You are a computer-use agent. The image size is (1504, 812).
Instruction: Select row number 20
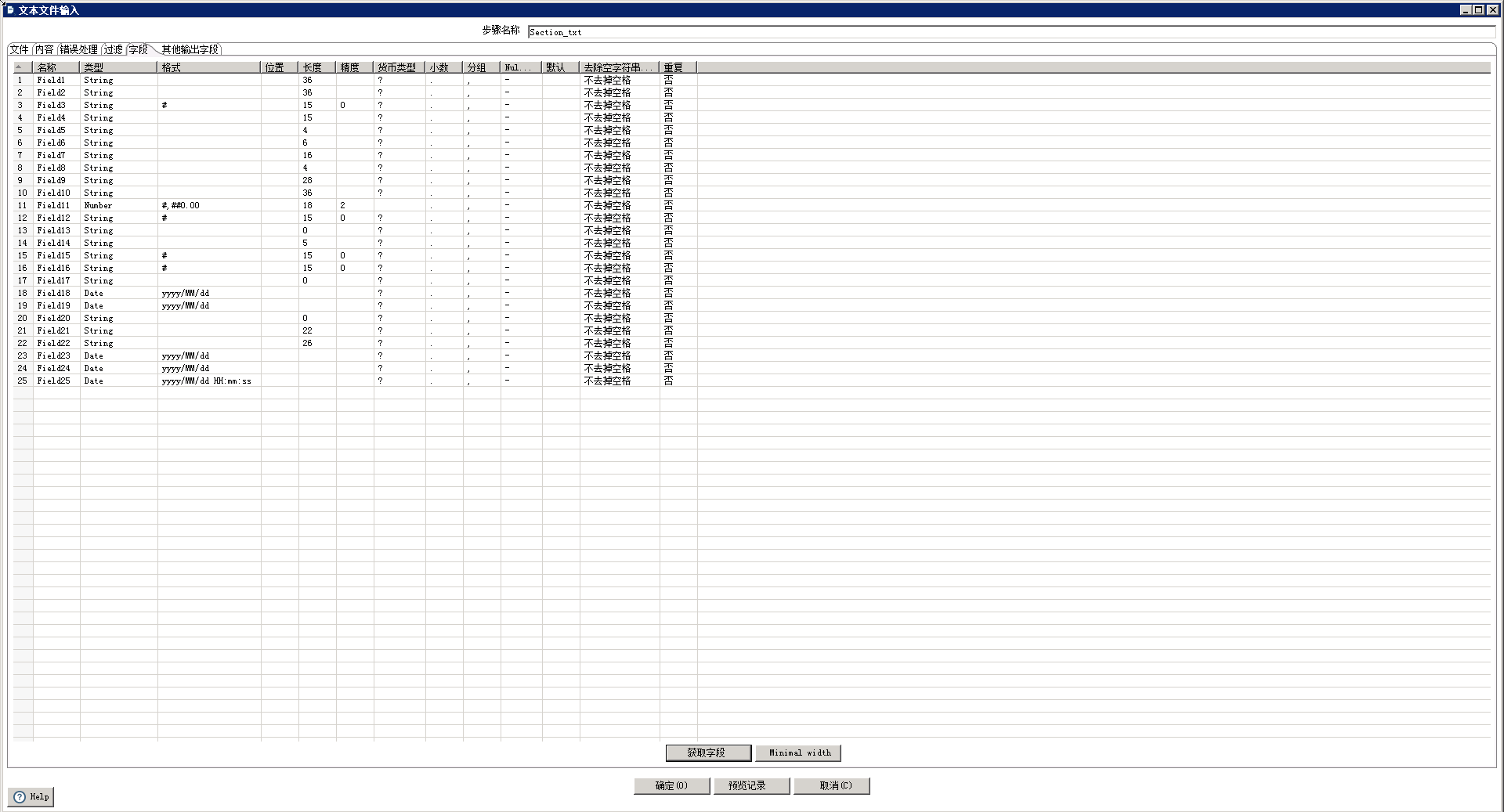click(23, 318)
